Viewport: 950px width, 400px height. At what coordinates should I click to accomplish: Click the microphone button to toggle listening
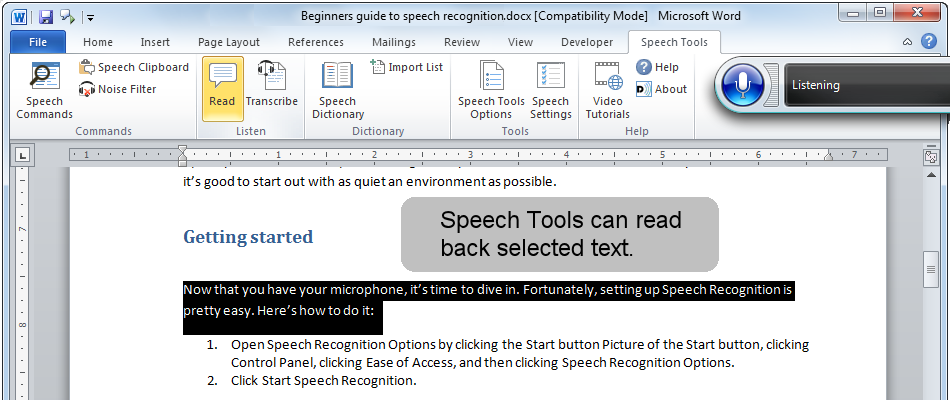743,85
